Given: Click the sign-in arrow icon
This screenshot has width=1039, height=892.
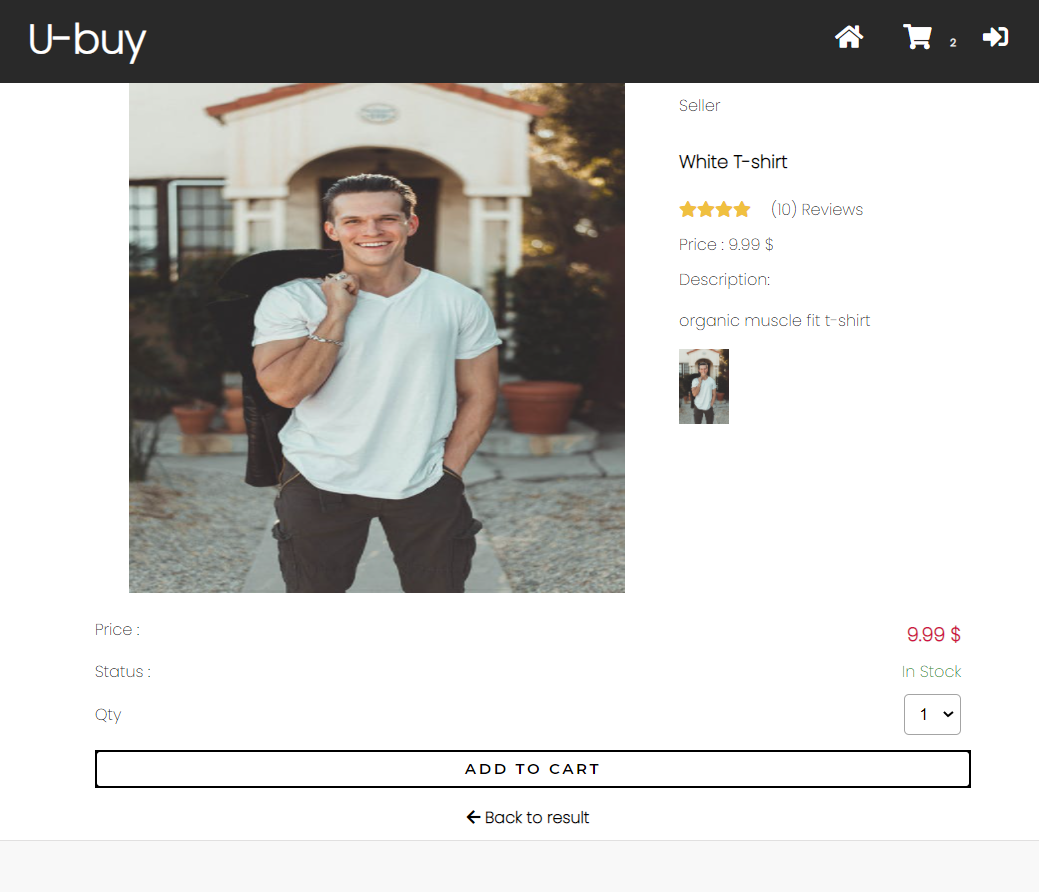Looking at the screenshot, I should click(995, 36).
